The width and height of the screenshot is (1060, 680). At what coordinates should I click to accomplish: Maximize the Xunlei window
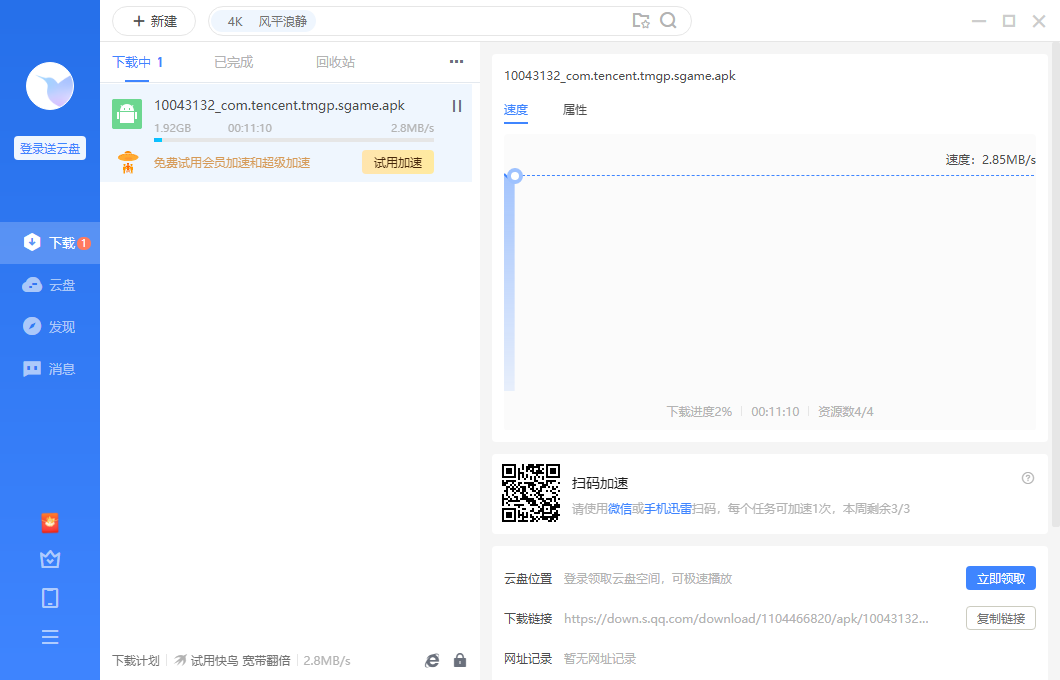1009,21
